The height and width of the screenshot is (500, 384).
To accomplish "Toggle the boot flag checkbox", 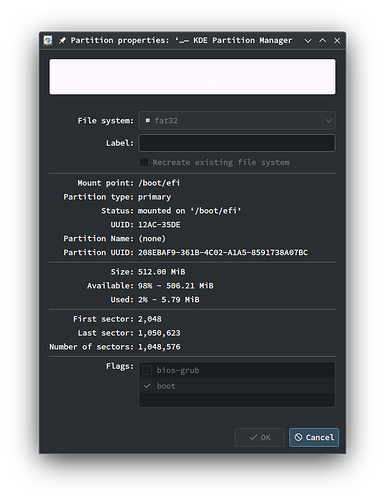I will (147, 386).
